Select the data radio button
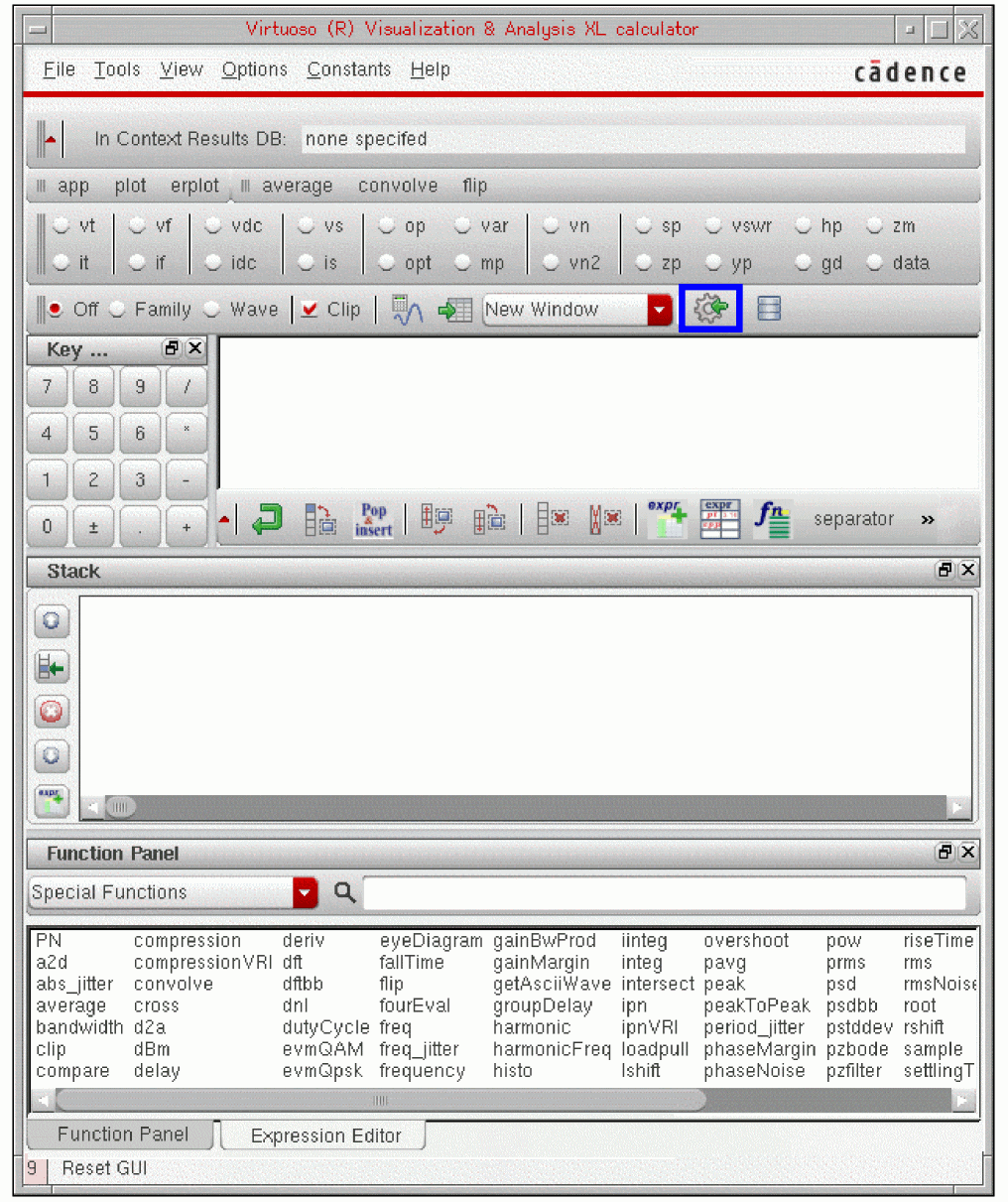Image resolution: width=1008 pixels, height=1202 pixels. (874, 263)
